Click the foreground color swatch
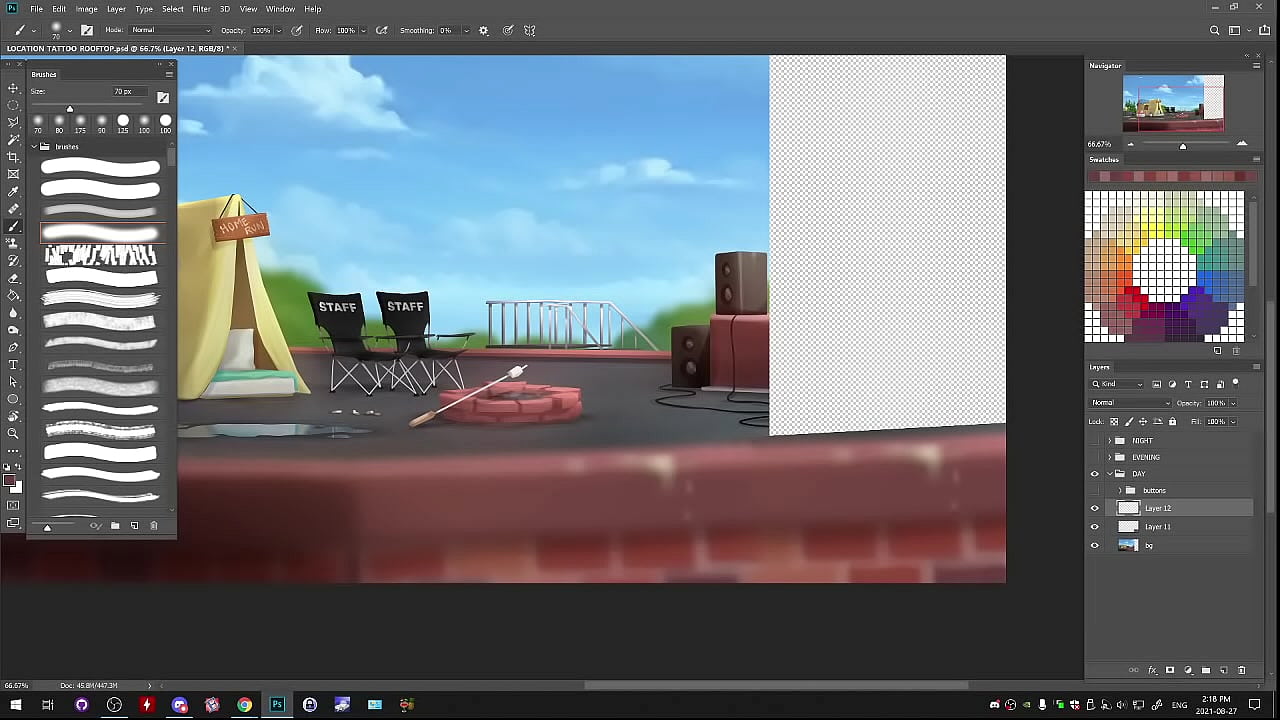The width and height of the screenshot is (1280, 720). 9,481
